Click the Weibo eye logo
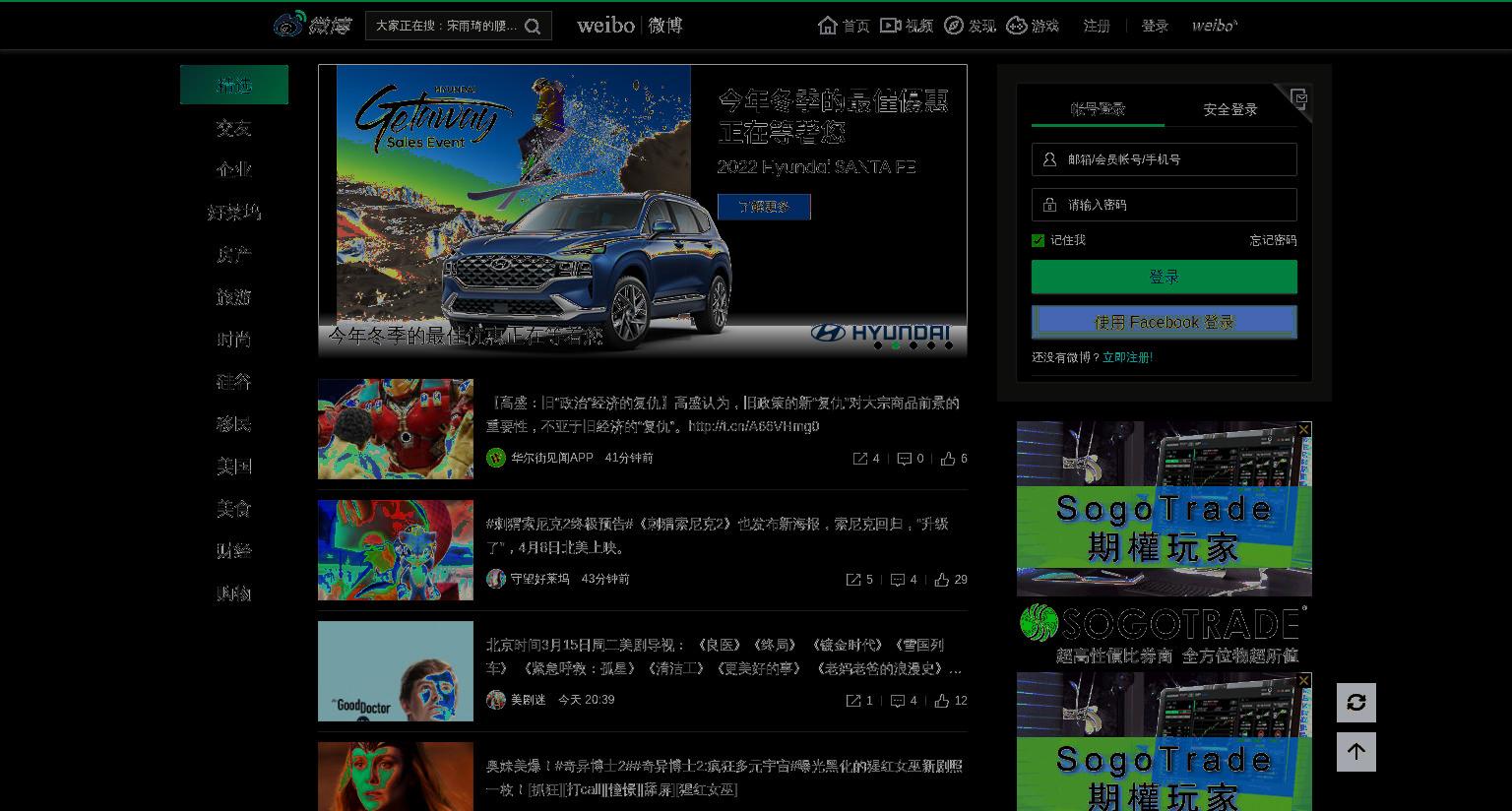Viewport: 1512px width, 811px height. 289,25
